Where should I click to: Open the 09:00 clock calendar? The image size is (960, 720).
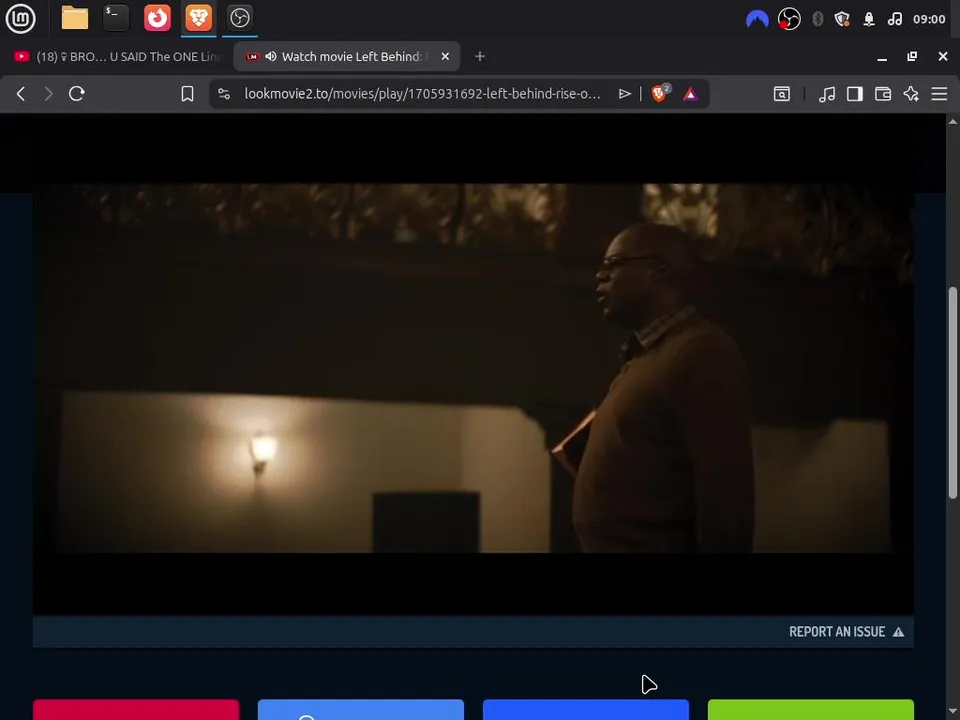[929, 19]
